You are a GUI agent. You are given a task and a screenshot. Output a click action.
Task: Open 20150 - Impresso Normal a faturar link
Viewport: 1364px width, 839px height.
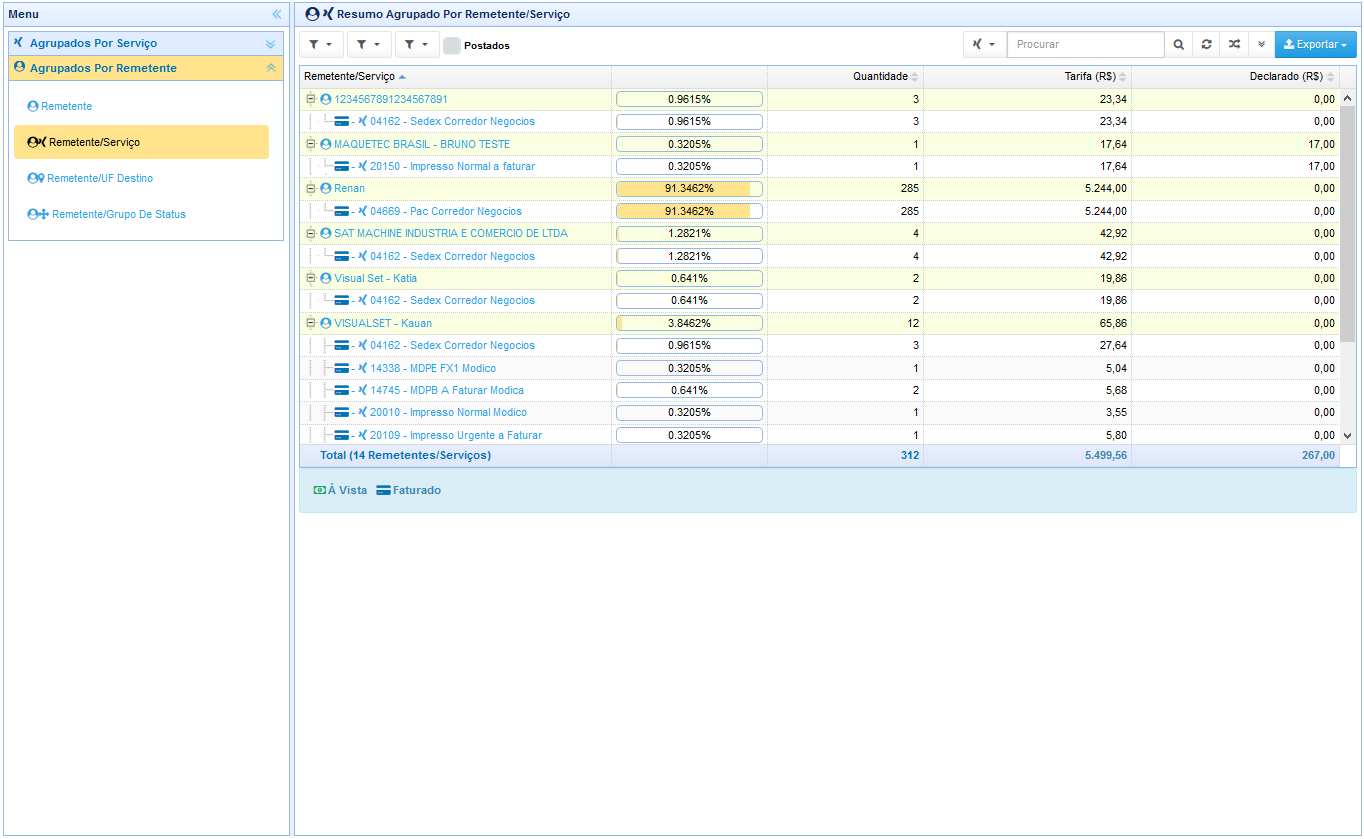pos(452,166)
